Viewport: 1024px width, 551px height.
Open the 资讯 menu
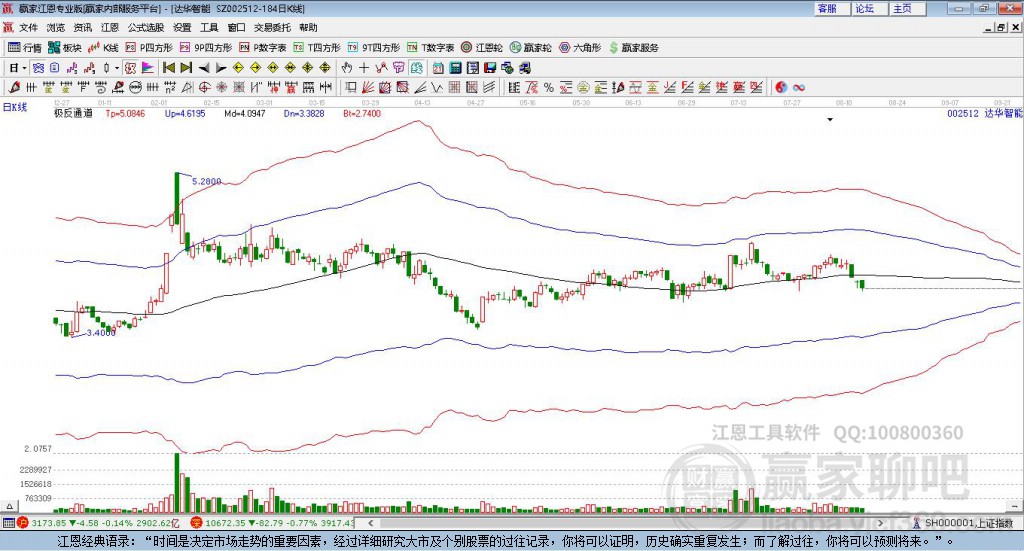(83, 27)
